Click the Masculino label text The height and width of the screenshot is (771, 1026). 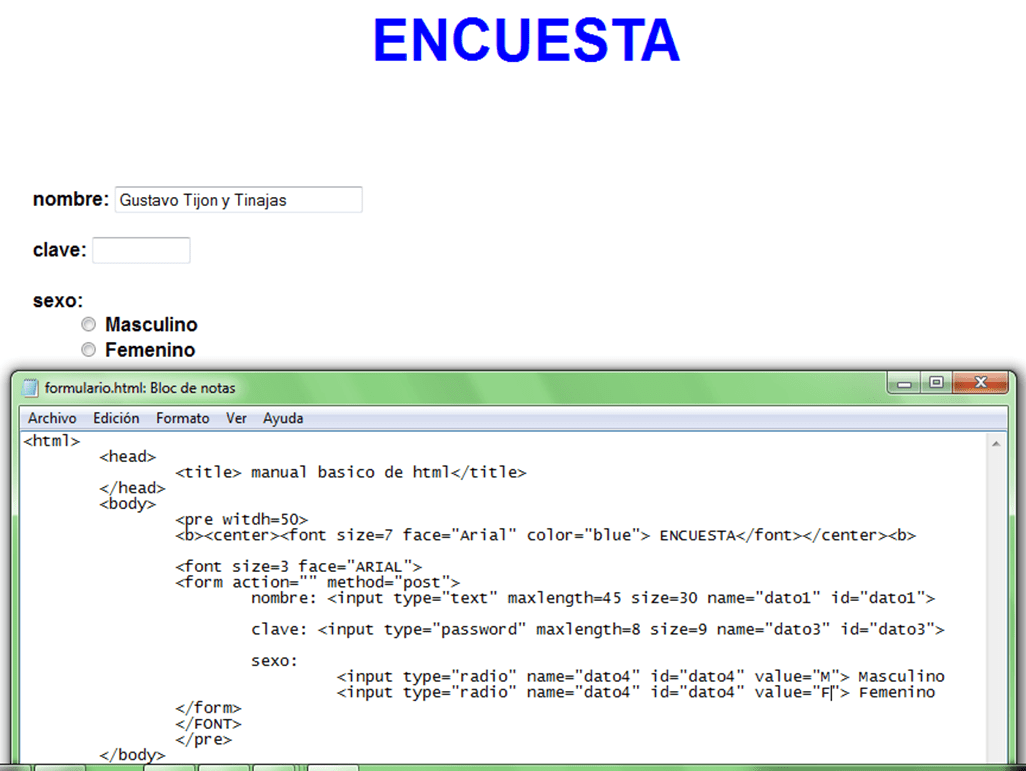click(x=151, y=325)
